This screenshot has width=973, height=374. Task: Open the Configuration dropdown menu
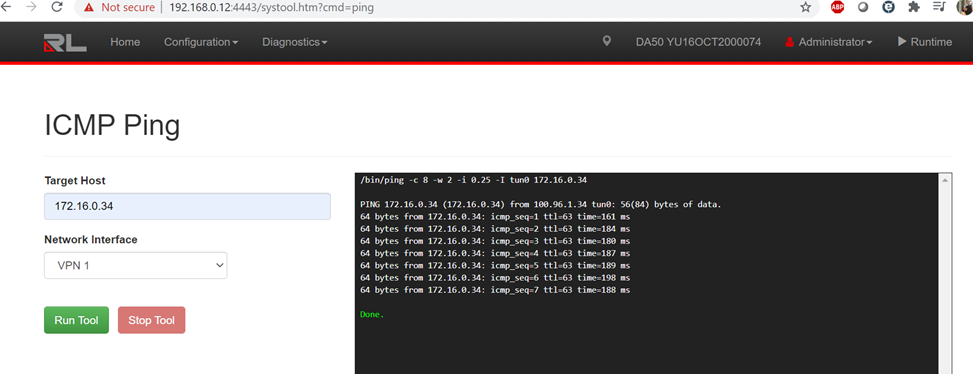201,42
